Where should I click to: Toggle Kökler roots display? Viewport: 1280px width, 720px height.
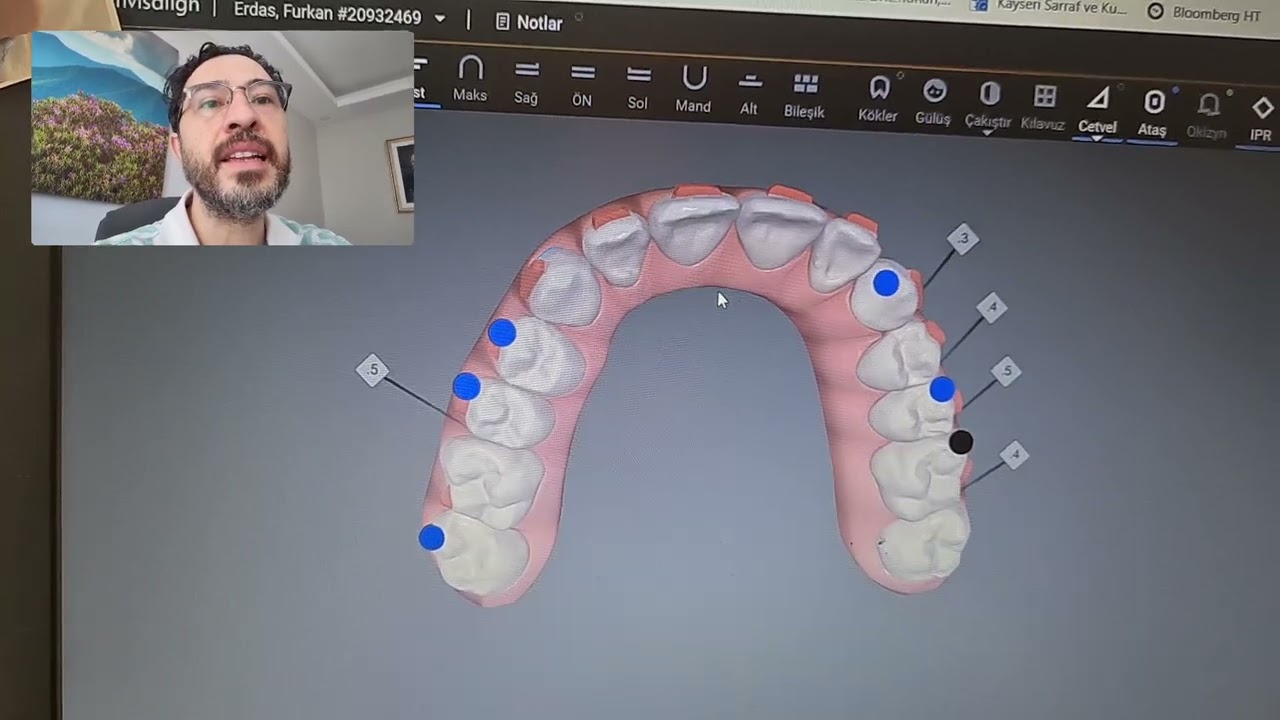[878, 100]
